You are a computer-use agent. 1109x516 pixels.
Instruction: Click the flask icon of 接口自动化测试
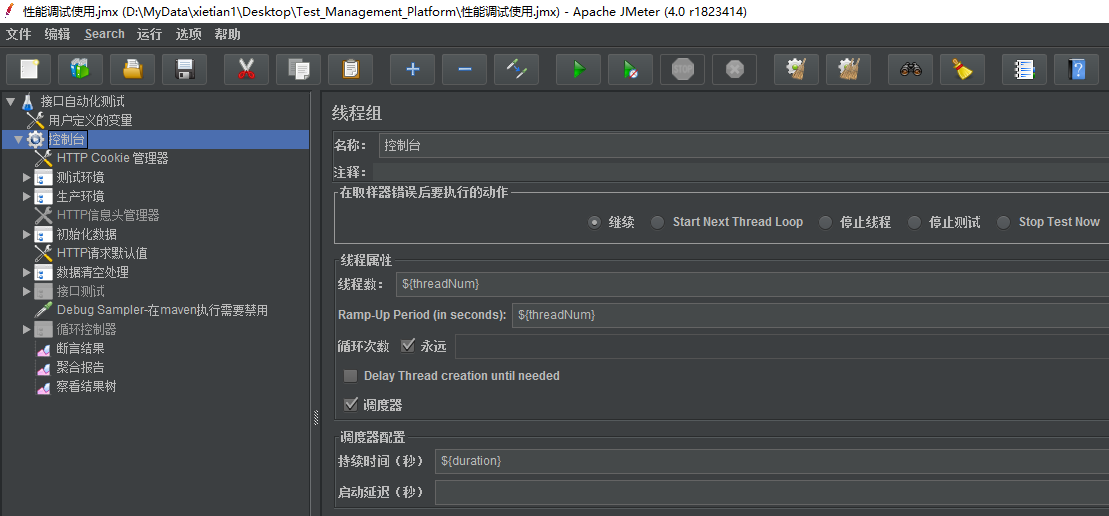point(28,101)
